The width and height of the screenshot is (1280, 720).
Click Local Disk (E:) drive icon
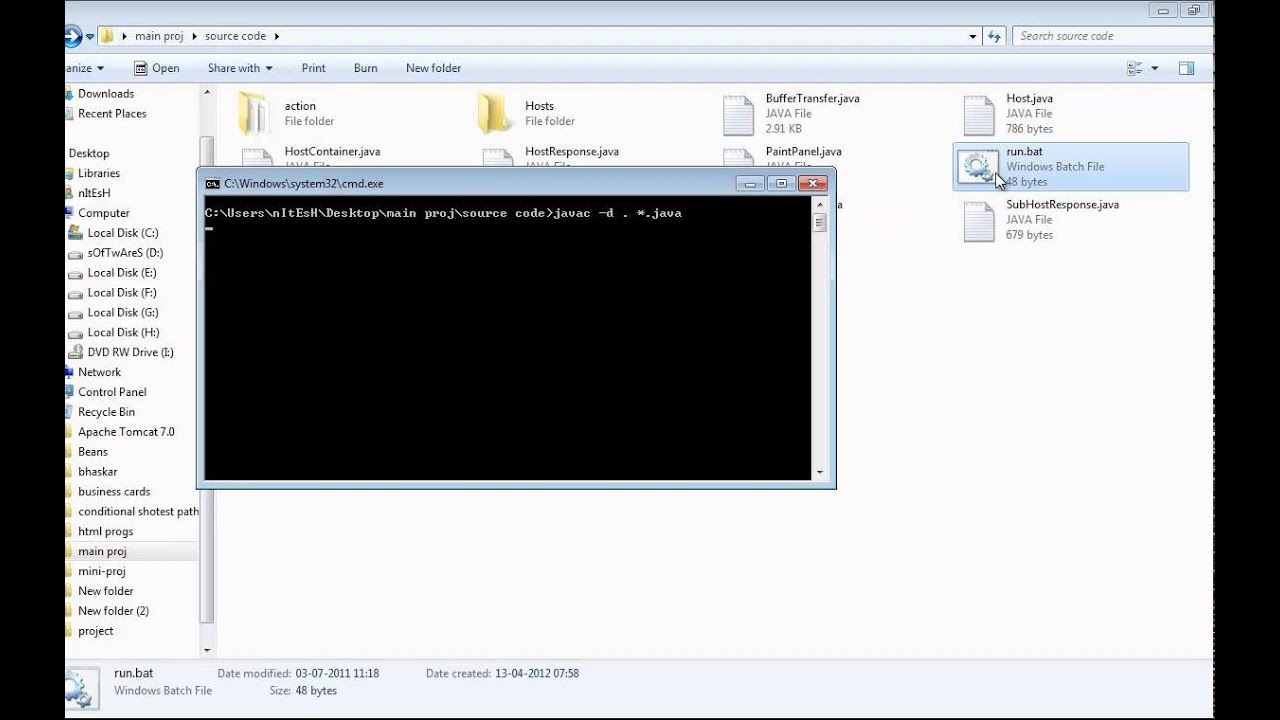(75, 273)
